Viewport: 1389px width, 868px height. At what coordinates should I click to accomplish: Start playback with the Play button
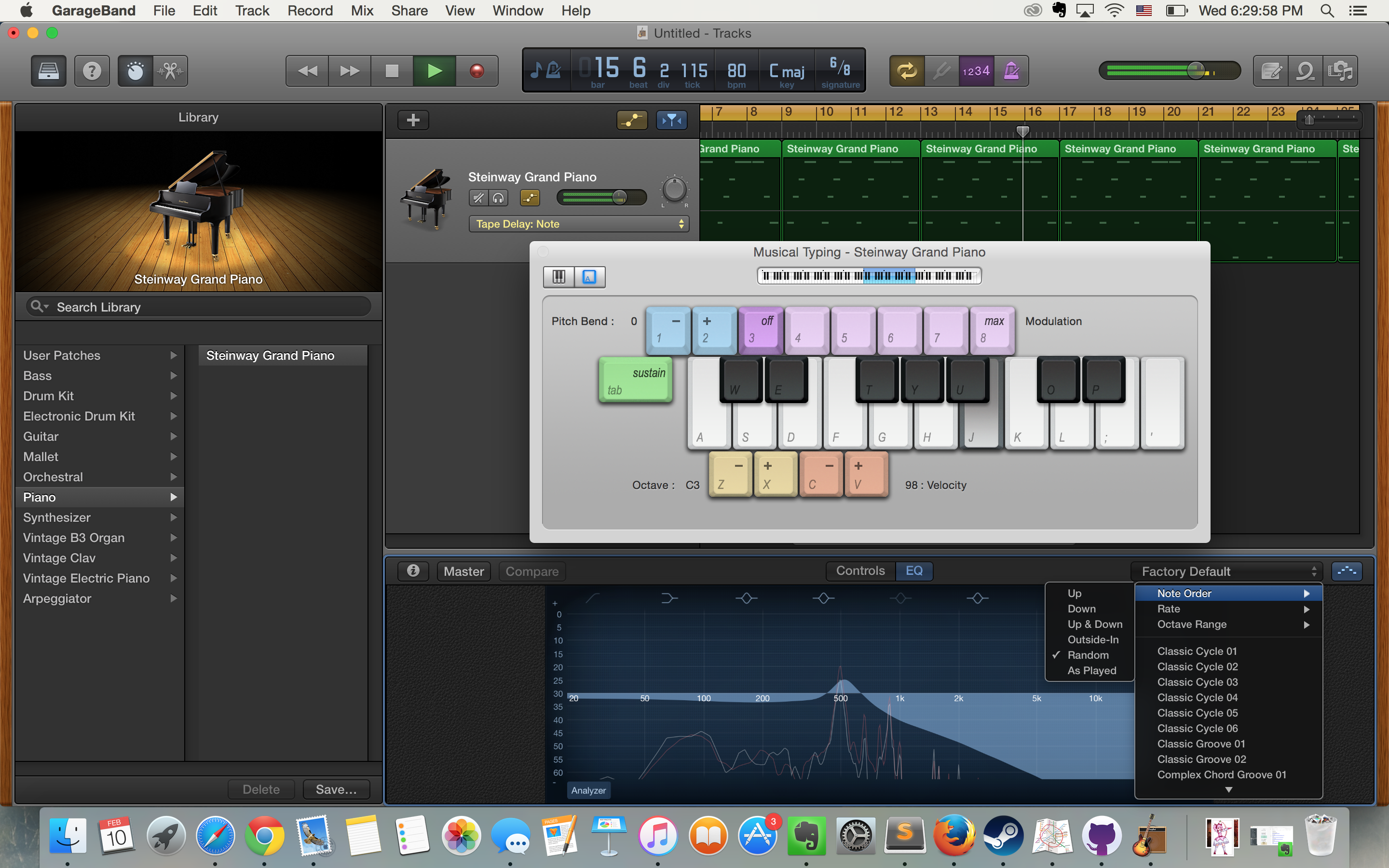click(435, 71)
